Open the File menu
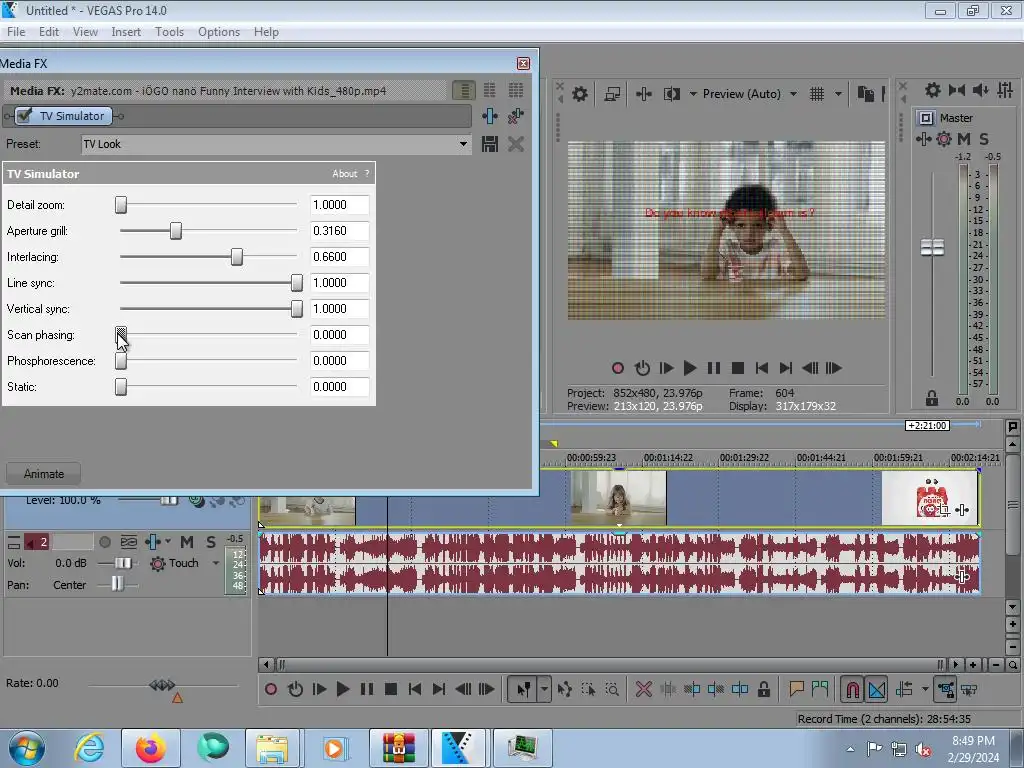 (x=16, y=32)
